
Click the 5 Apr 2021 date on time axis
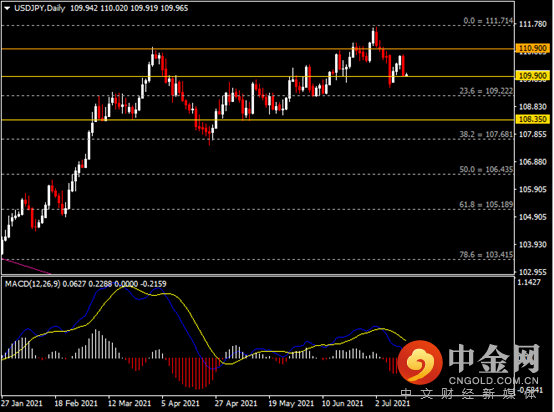[x=180, y=403]
